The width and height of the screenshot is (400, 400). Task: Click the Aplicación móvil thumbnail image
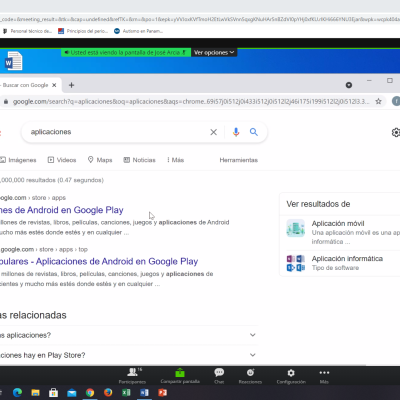point(296,228)
